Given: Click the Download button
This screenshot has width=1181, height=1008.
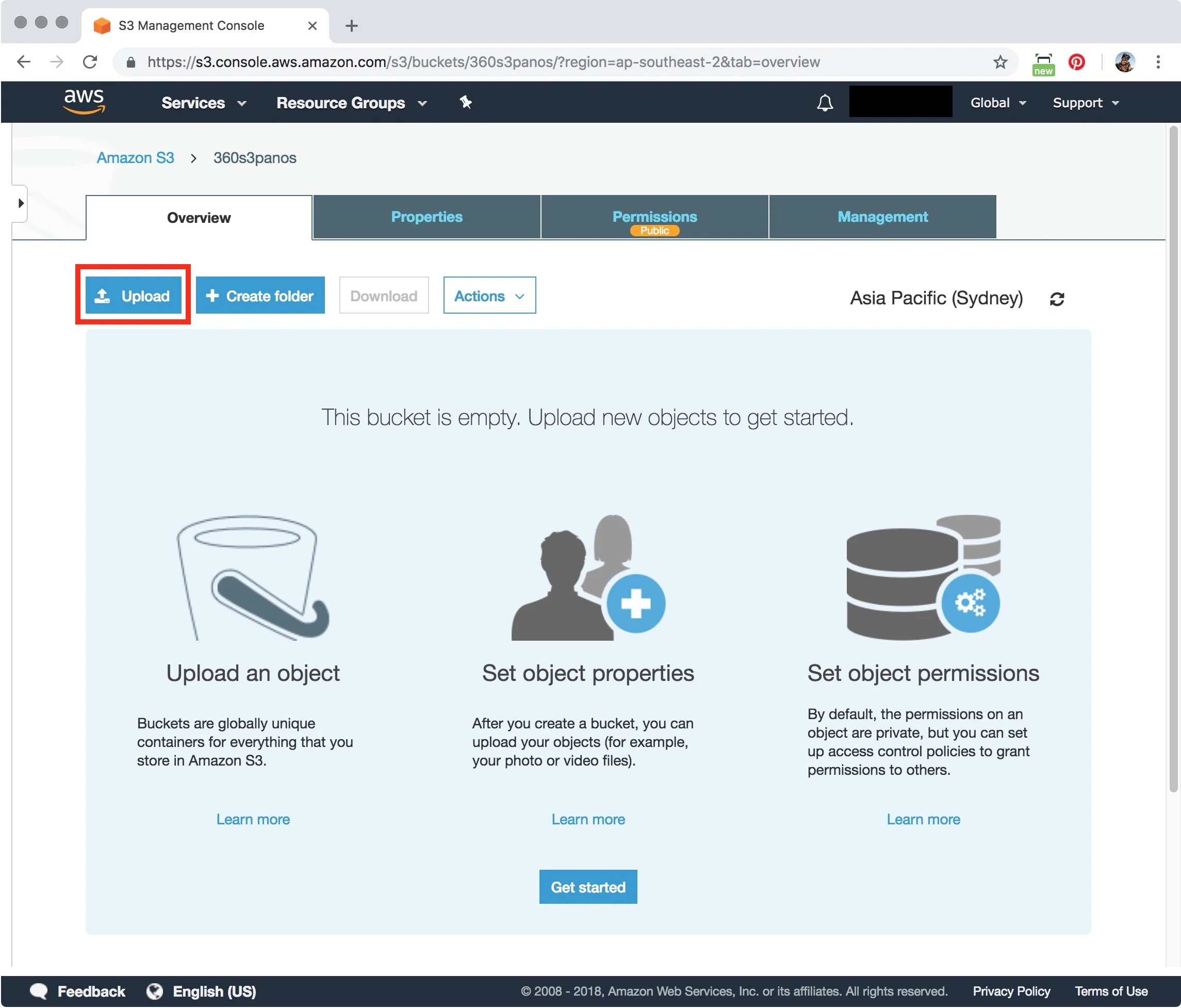Looking at the screenshot, I should (x=384, y=295).
